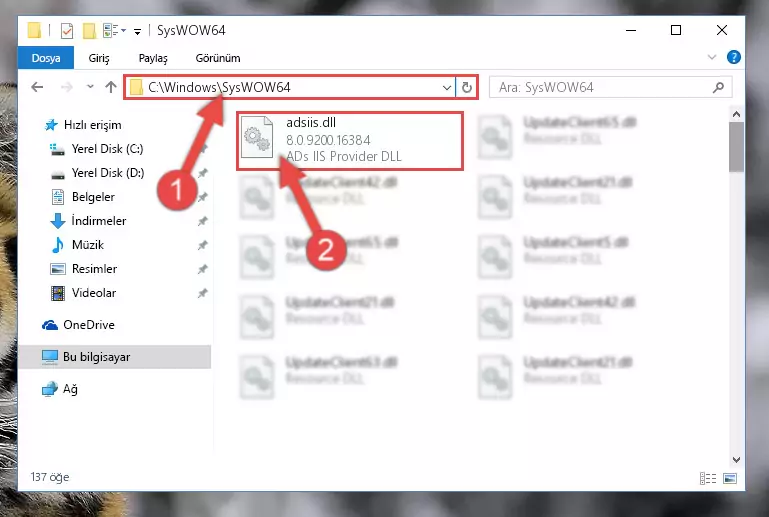Open Yerel Disk (C:) in the sidebar

click(x=97, y=149)
